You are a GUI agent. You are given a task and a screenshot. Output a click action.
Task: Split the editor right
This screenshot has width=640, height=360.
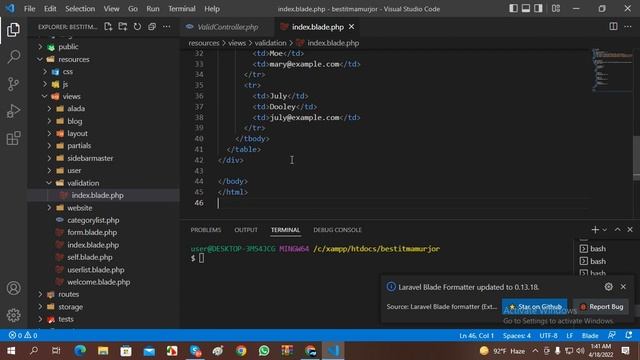613,27
